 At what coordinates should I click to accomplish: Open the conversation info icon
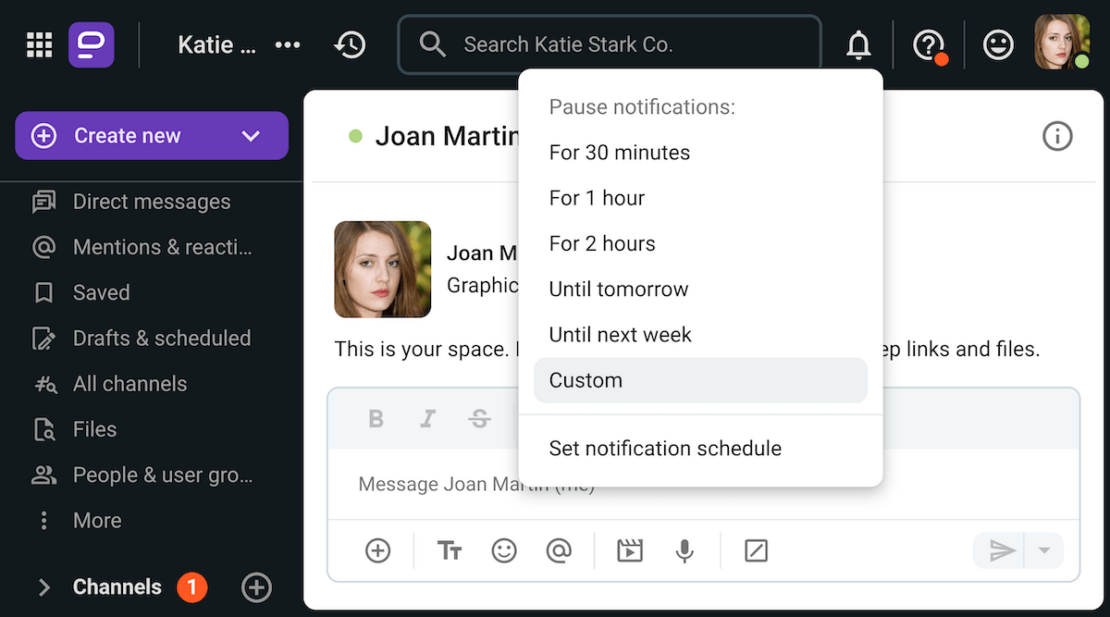coord(1057,136)
